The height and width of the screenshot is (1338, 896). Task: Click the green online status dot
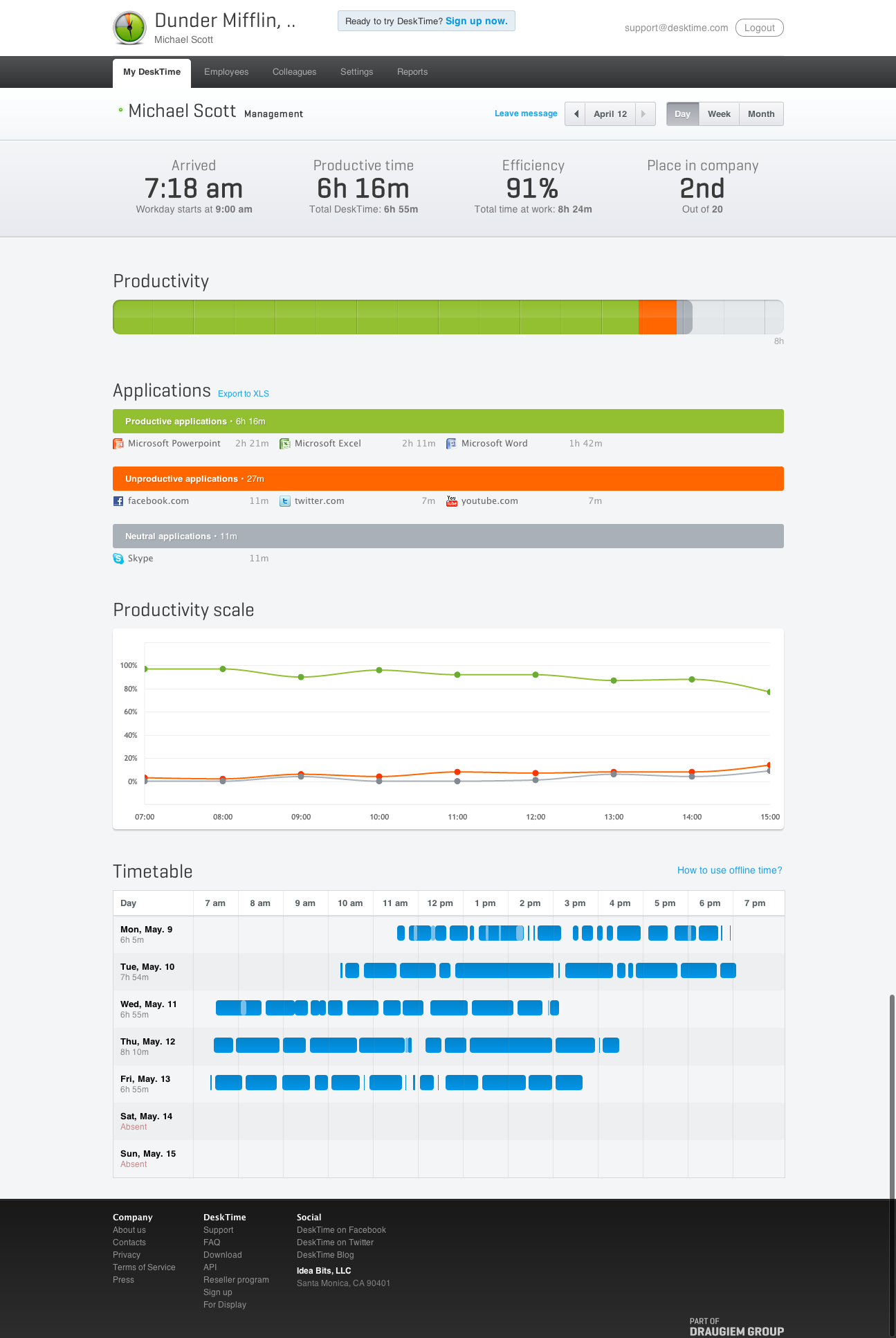[x=120, y=110]
